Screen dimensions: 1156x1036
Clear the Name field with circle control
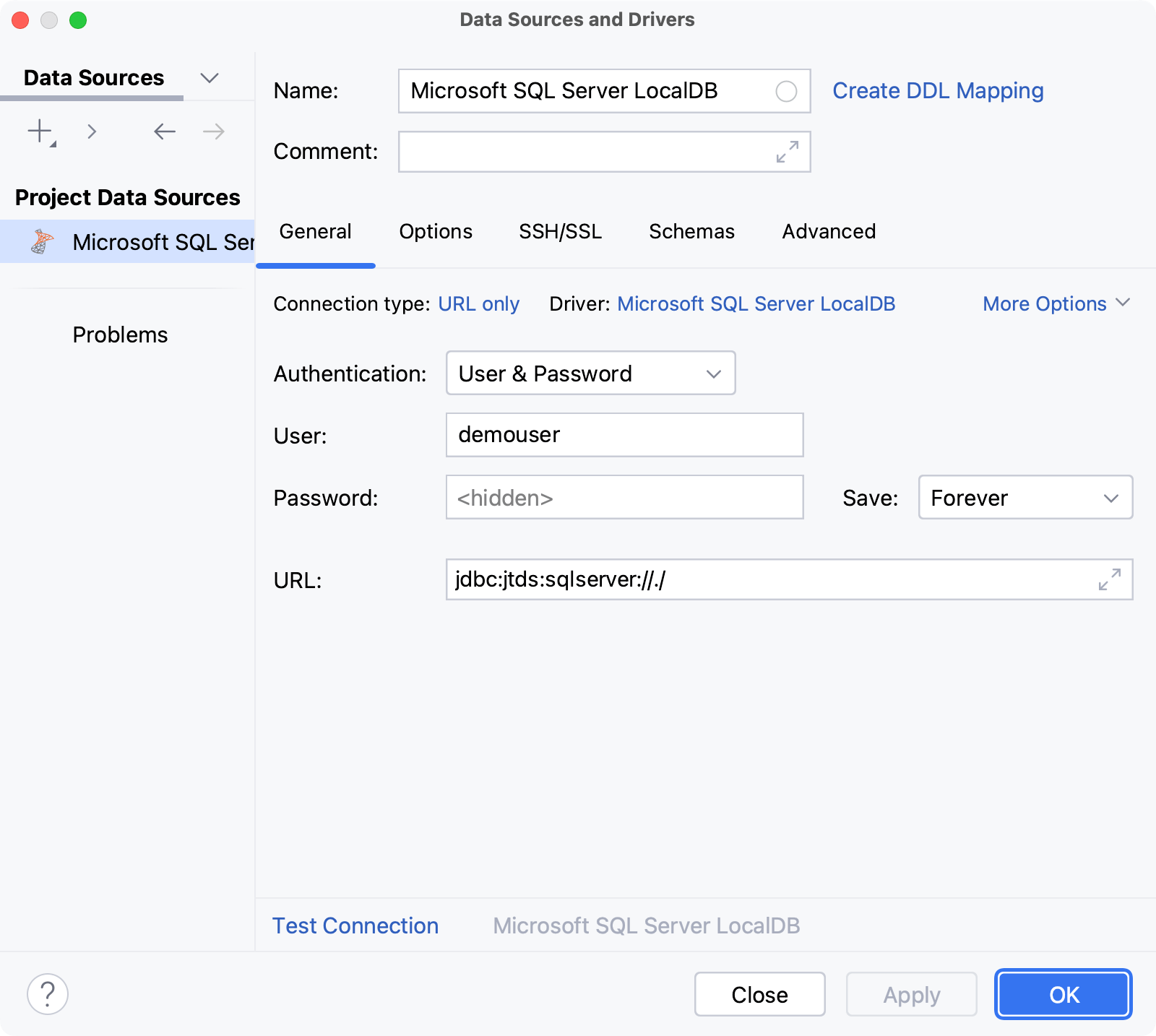click(x=786, y=91)
